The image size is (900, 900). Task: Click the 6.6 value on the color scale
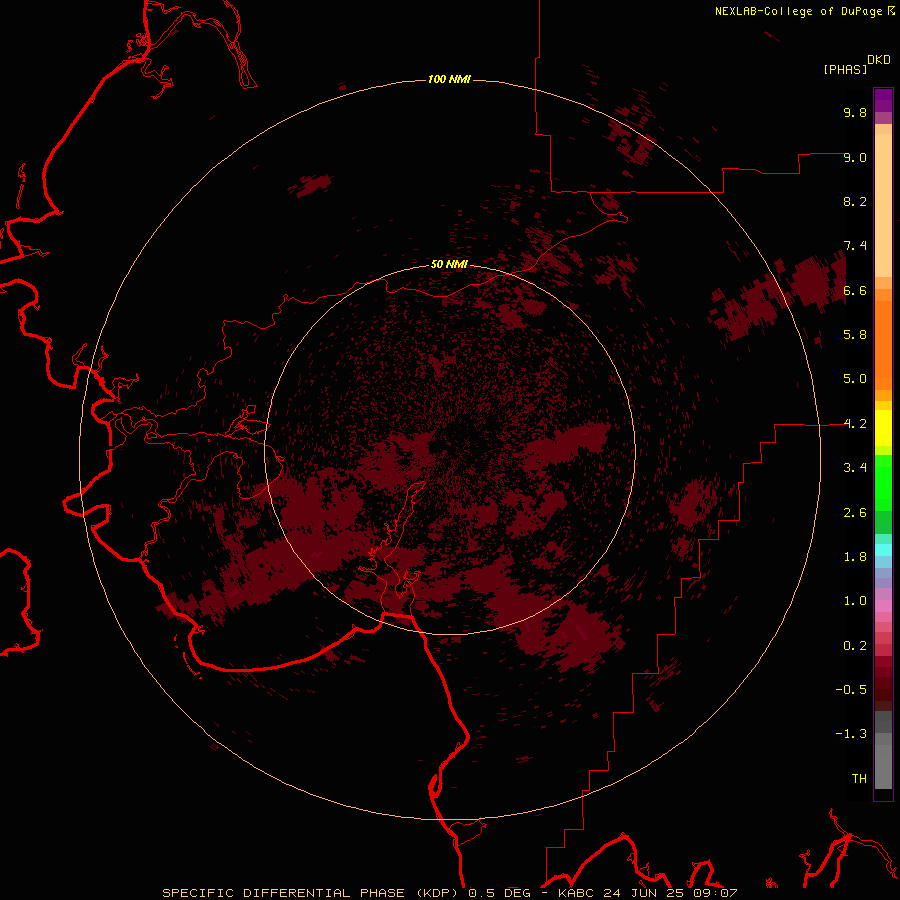pyautogui.click(x=855, y=290)
